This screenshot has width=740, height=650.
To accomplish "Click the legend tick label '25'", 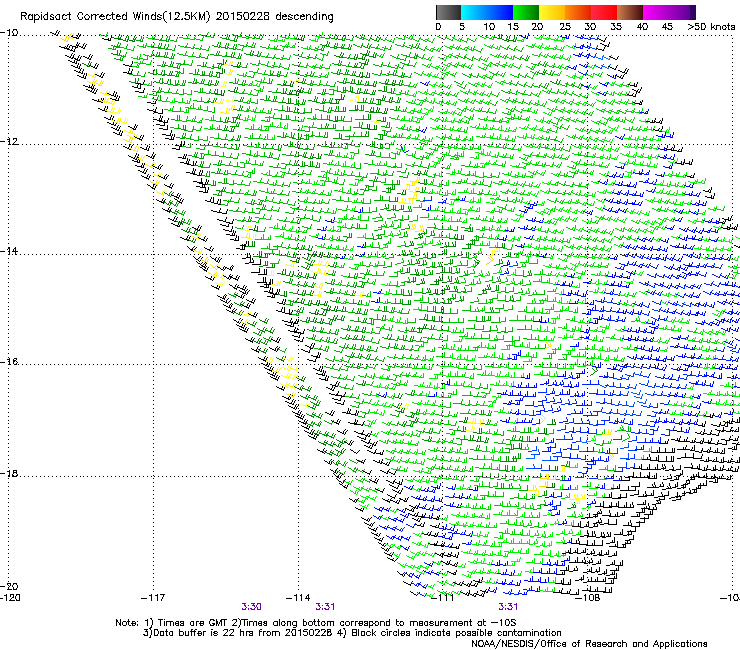I will tap(565, 26).
